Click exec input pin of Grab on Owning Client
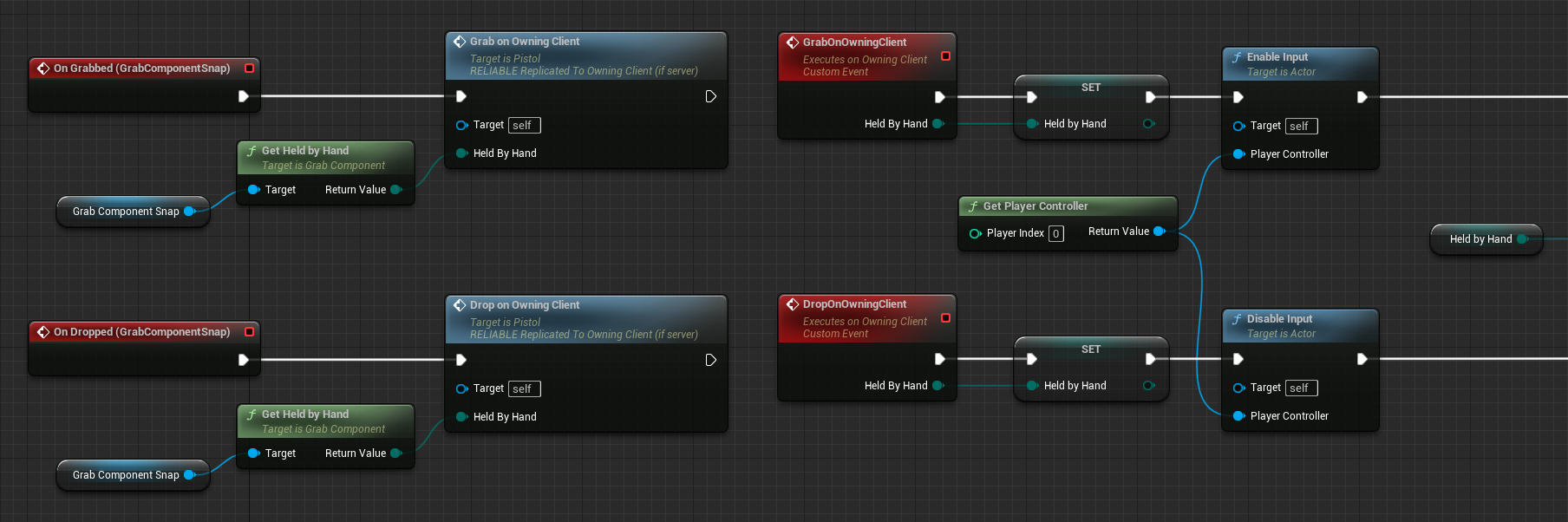1568x522 pixels. [461, 96]
